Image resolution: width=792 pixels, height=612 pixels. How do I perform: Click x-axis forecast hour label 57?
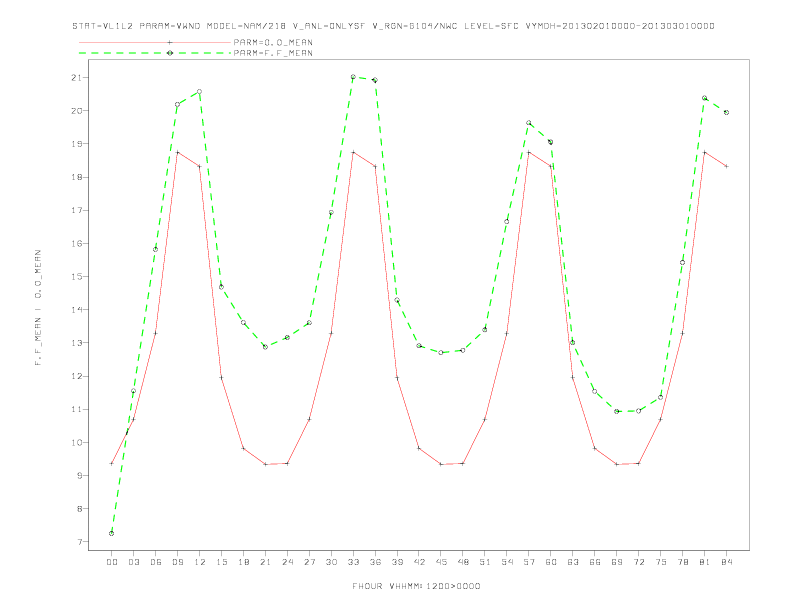529,562
